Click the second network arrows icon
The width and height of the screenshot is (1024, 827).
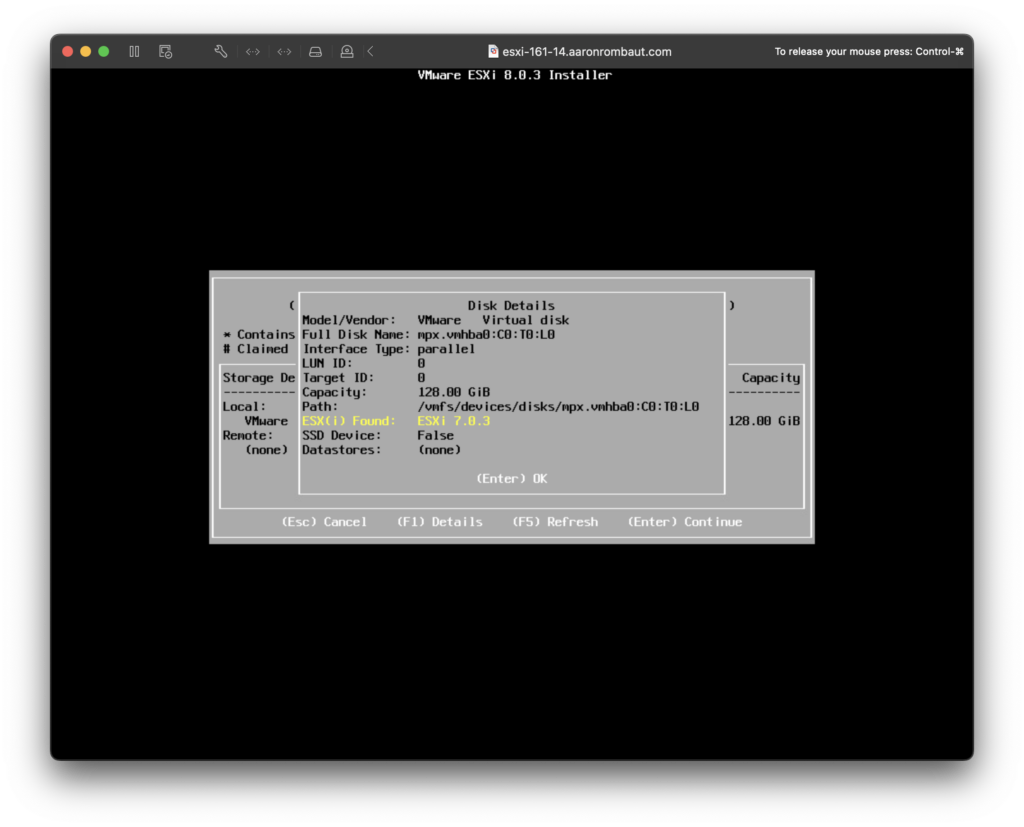pyautogui.click(x=284, y=51)
